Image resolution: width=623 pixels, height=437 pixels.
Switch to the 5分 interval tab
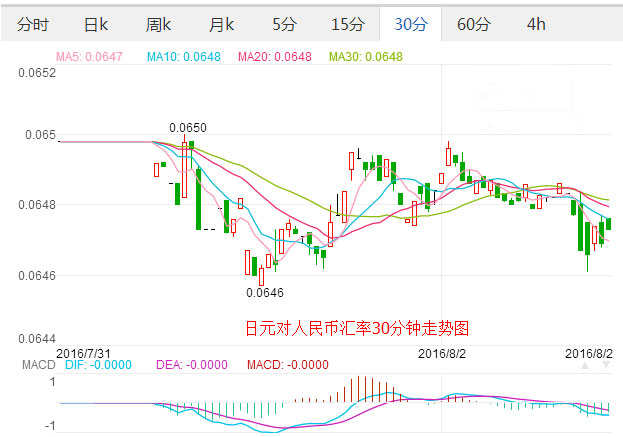(284, 25)
